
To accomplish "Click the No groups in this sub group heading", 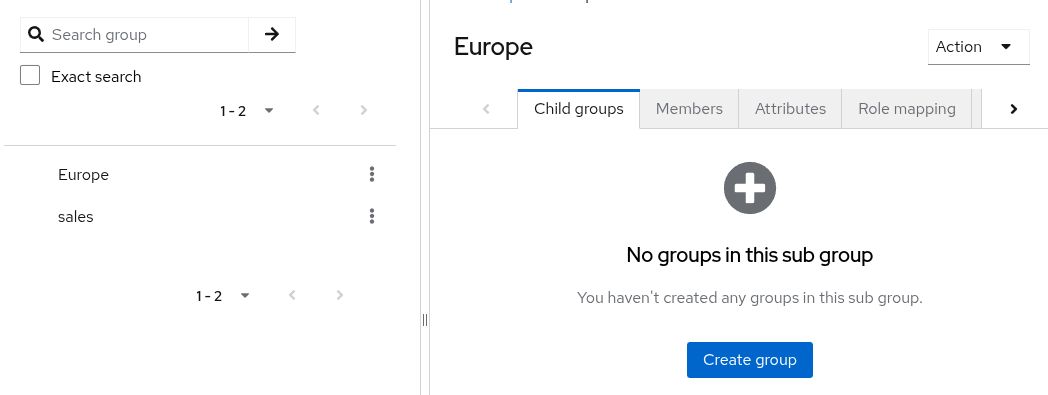I will coord(749,255).
